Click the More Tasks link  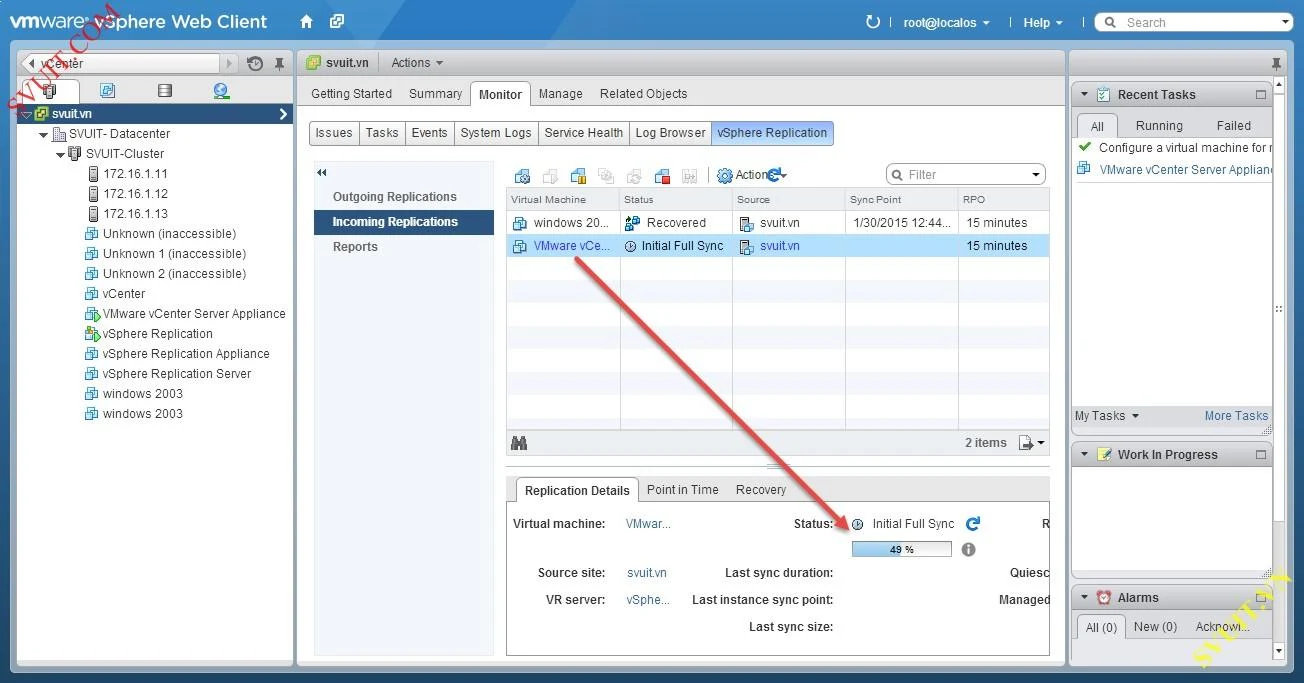(x=1236, y=416)
